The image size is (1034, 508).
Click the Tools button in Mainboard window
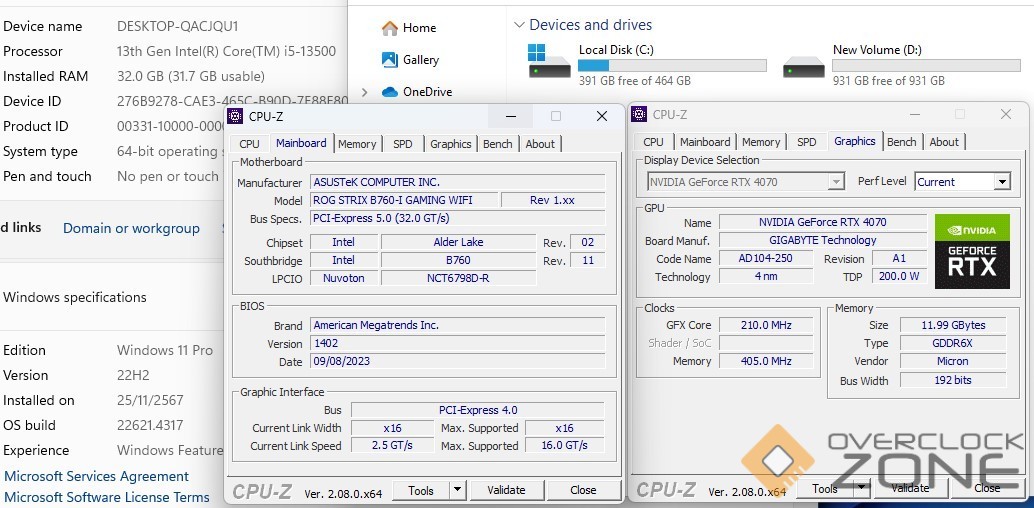pyautogui.click(x=421, y=490)
